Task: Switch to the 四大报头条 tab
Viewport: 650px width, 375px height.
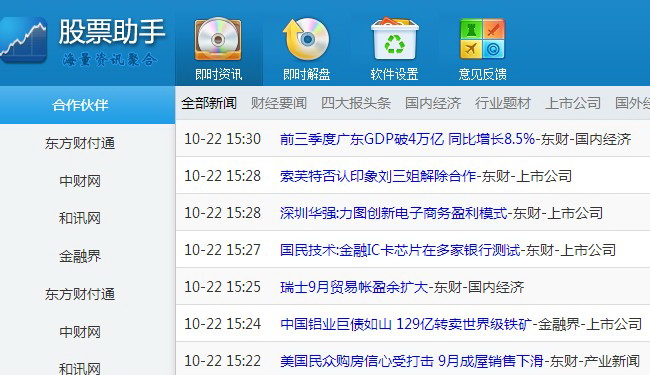Action: (x=356, y=103)
